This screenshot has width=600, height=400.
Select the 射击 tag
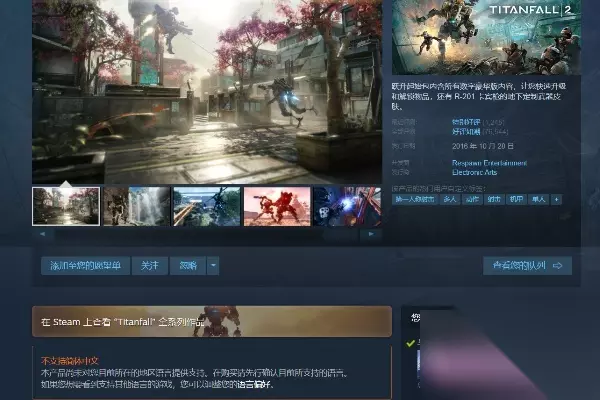494,199
